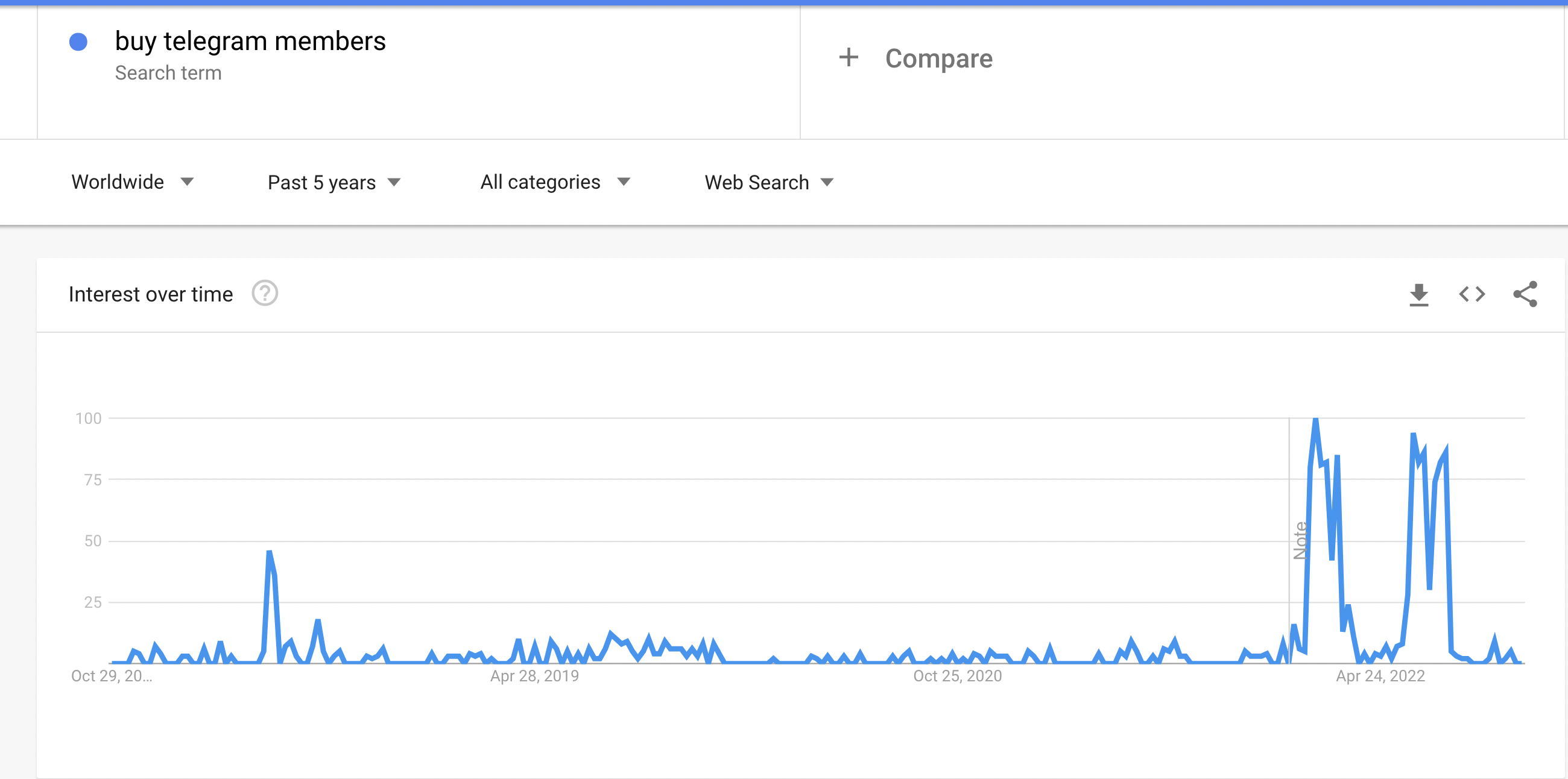
Task: Select the Apr 28, 2019 axis label
Action: 534,676
